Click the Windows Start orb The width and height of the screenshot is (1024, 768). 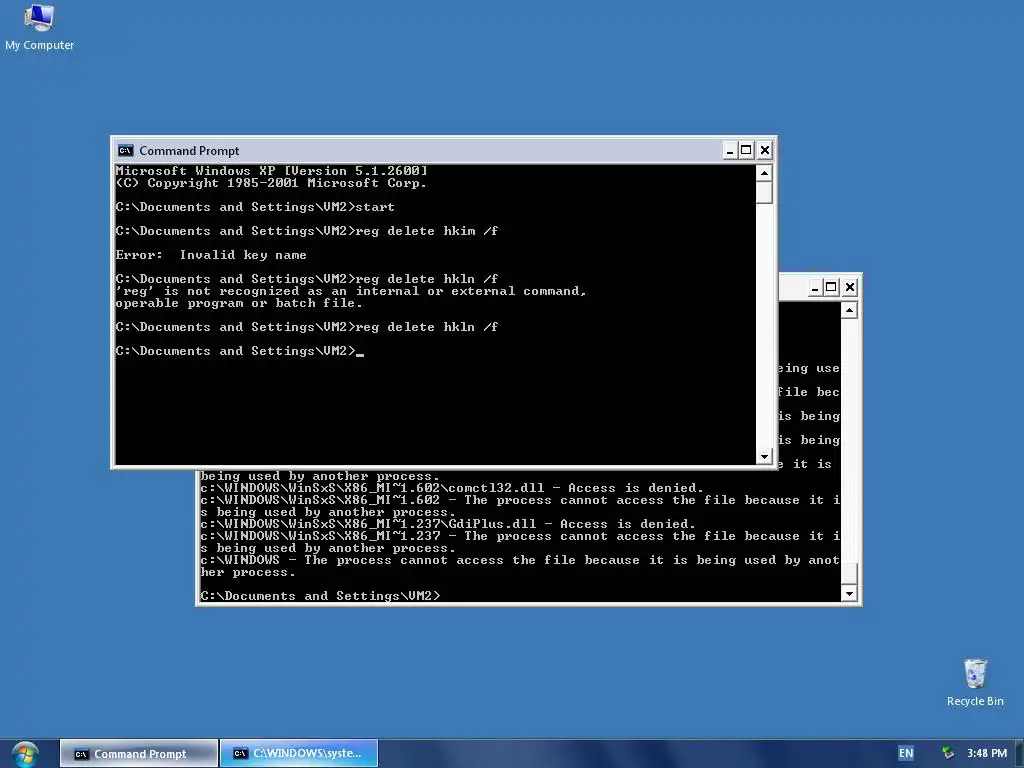tap(25, 754)
